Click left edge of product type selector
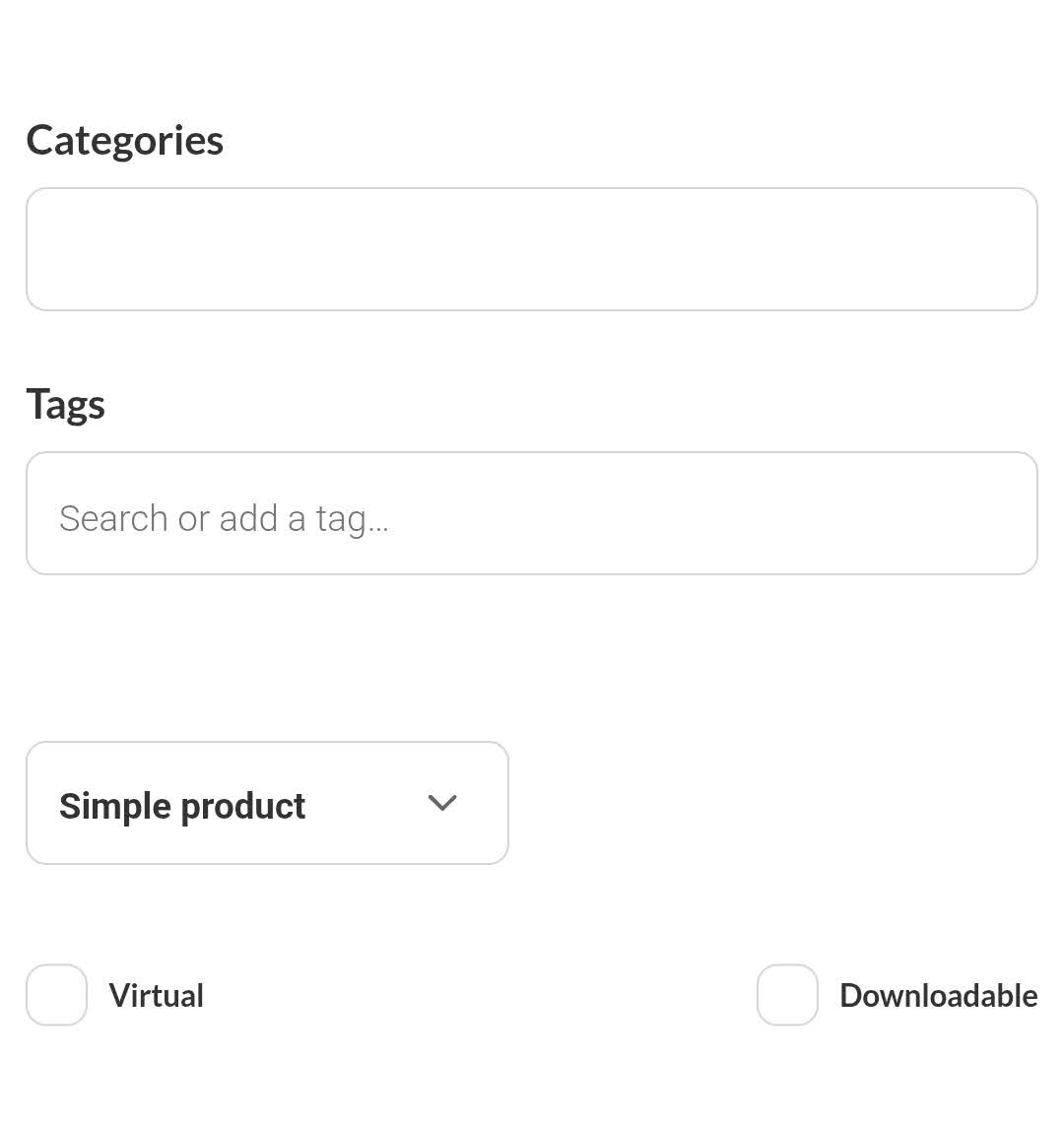The width and height of the screenshot is (1064, 1125). click(x=39, y=803)
